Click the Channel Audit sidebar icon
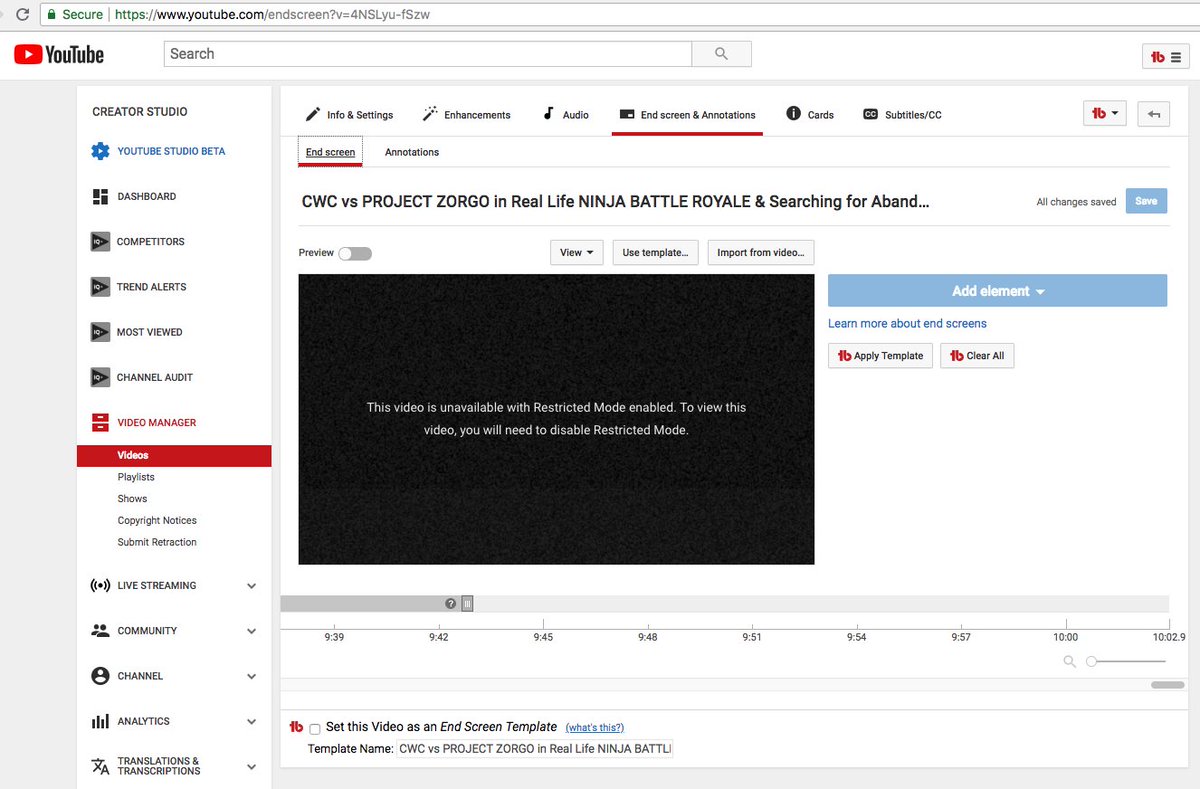This screenshot has height=789, width=1200. [x=100, y=377]
